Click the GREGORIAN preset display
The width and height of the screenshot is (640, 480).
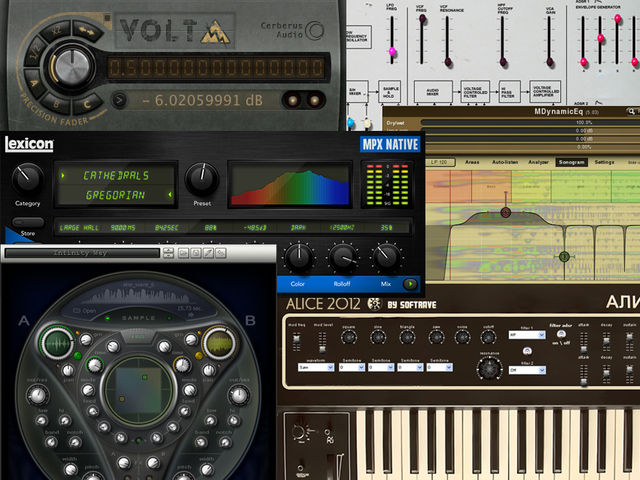pyautogui.click(x=116, y=195)
